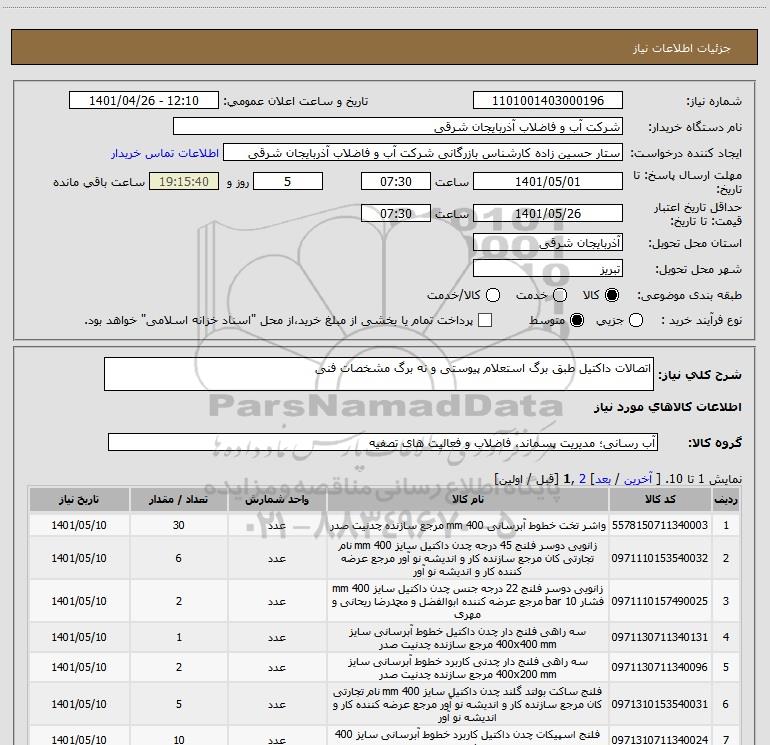Click product code 0971310711340024
This screenshot has width=770, height=745.
(x=660, y=739)
